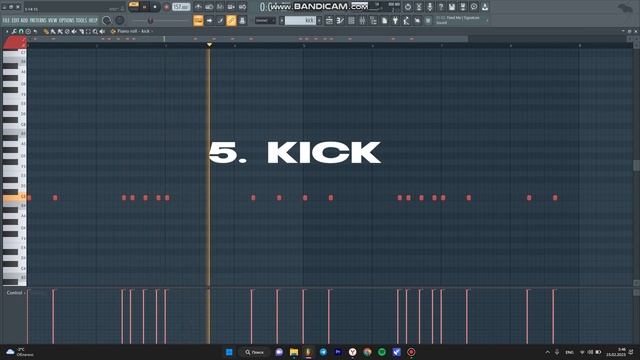The width and height of the screenshot is (640, 360).
Task: Open the HELP menu
Action: pos(93,20)
